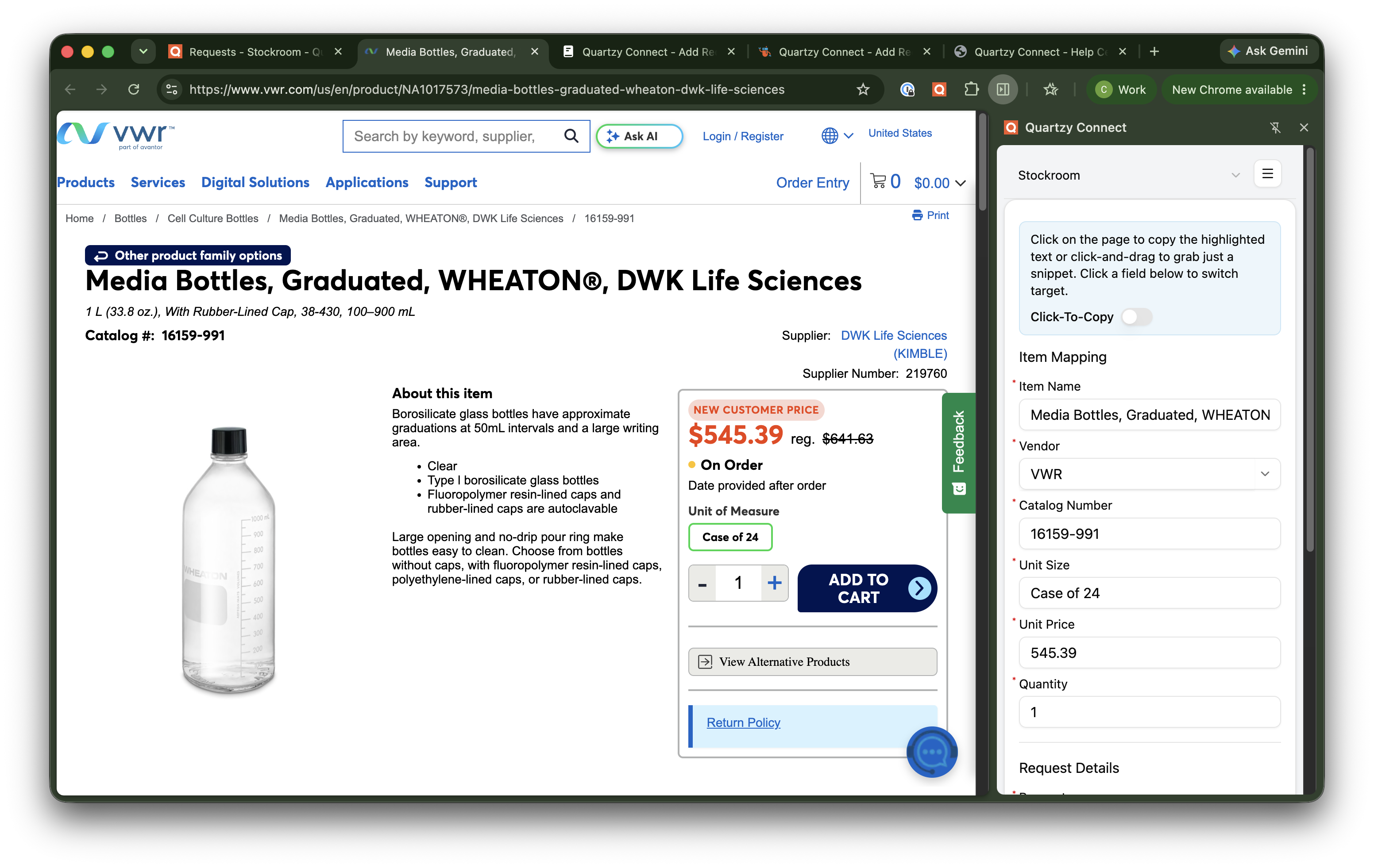This screenshot has height=868, width=1374.
Task: Click the Ask AI button
Action: (639, 136)
